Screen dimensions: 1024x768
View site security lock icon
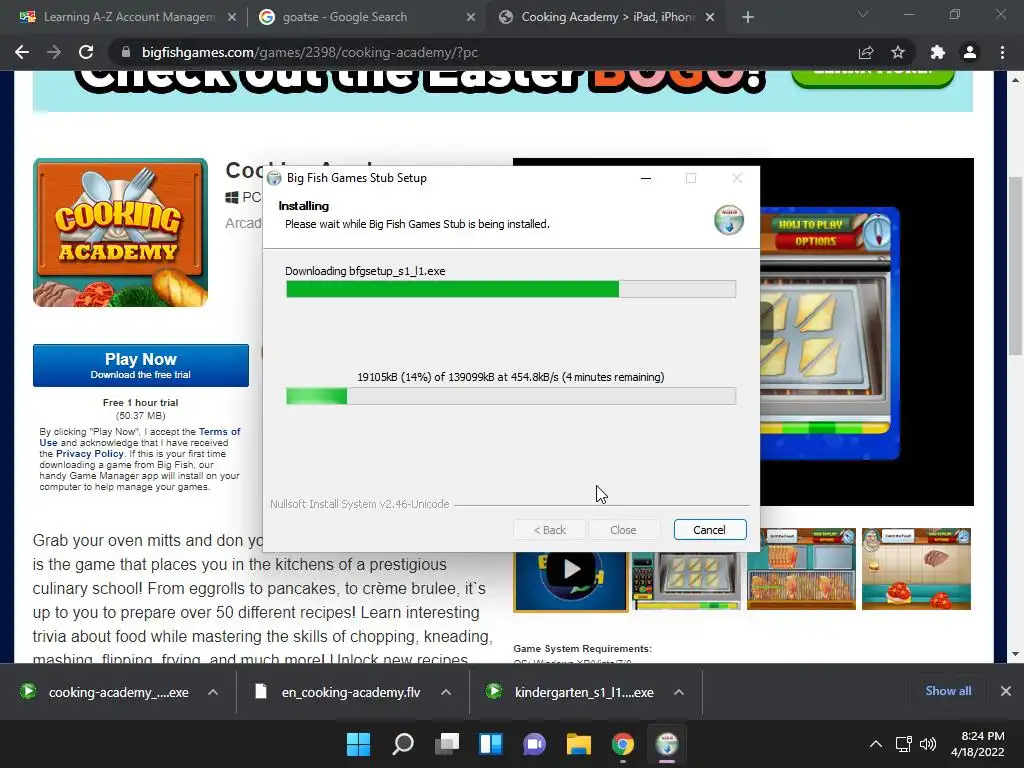click(125, 52)
